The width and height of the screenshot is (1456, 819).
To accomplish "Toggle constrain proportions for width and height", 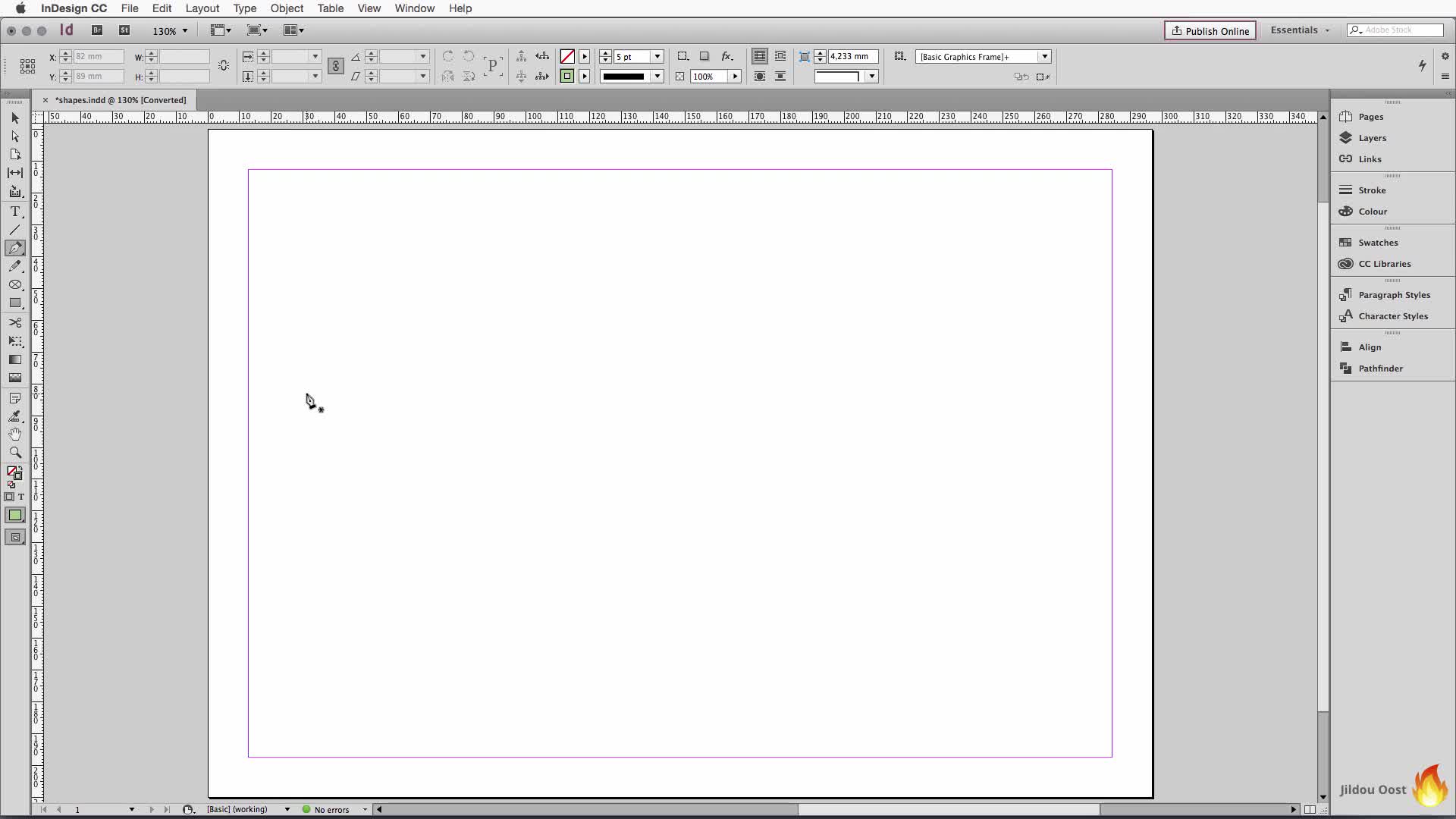I will pyautogui.click(x=224, y=66).
